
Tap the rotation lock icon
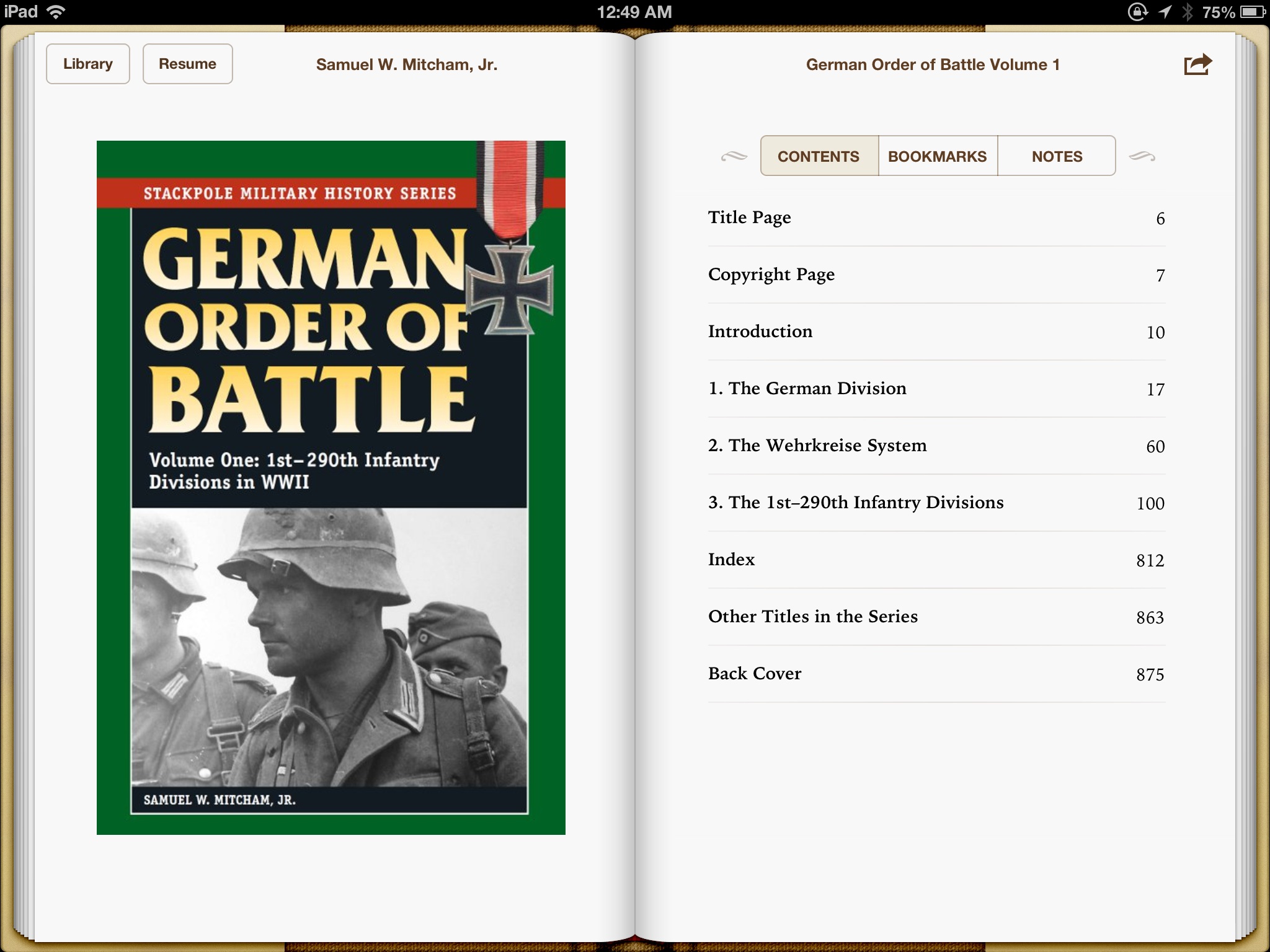[1137, 12]
